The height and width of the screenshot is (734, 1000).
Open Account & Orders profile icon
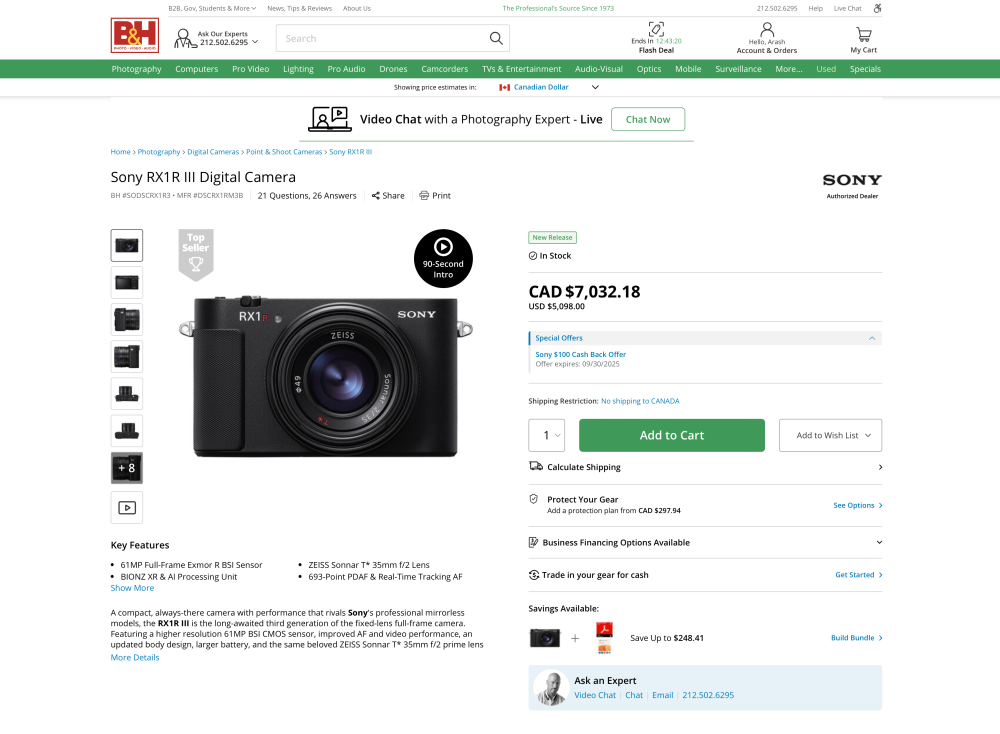tap(767, 30)
